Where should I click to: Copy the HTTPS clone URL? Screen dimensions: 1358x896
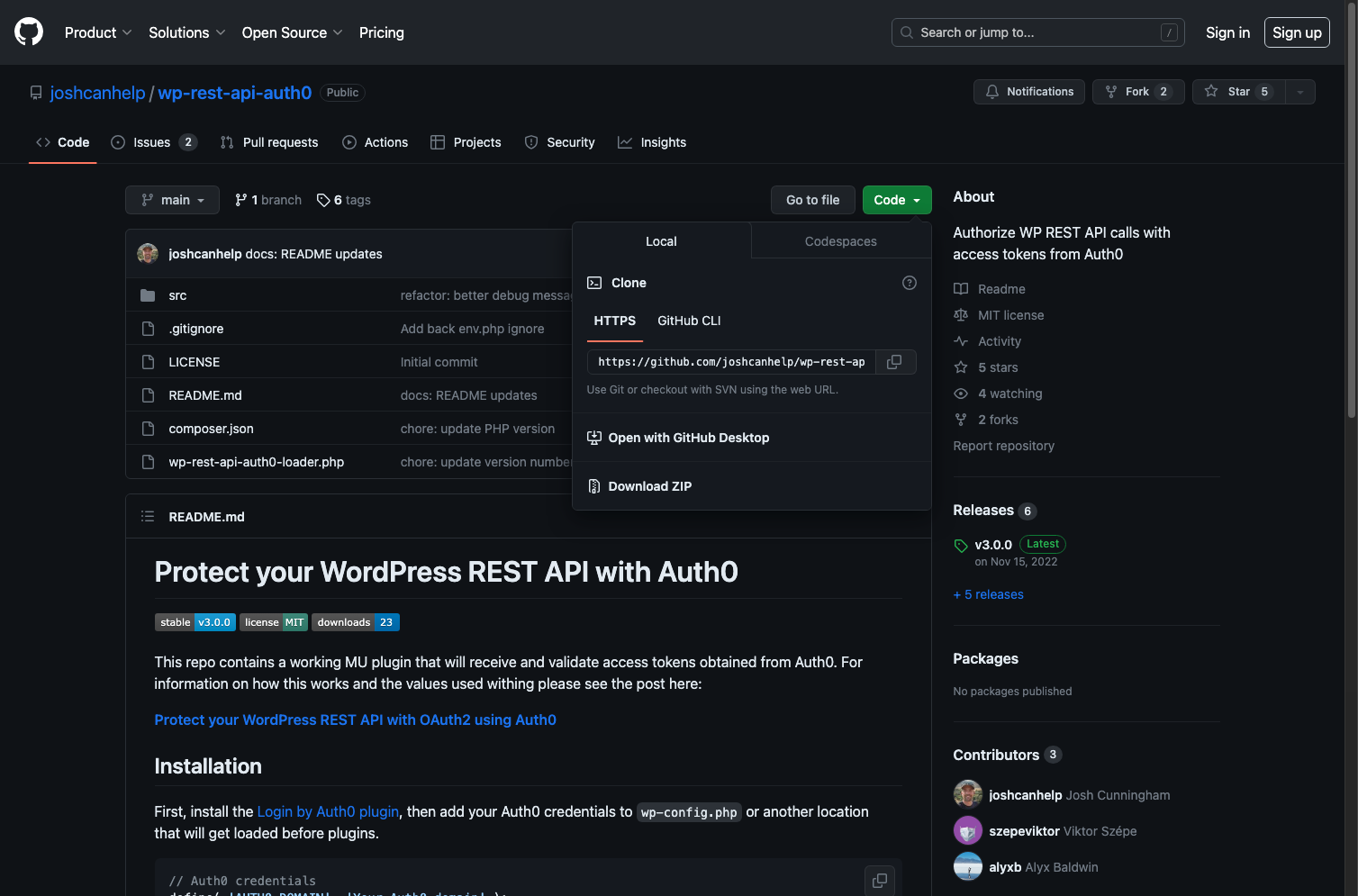[894, 362]
